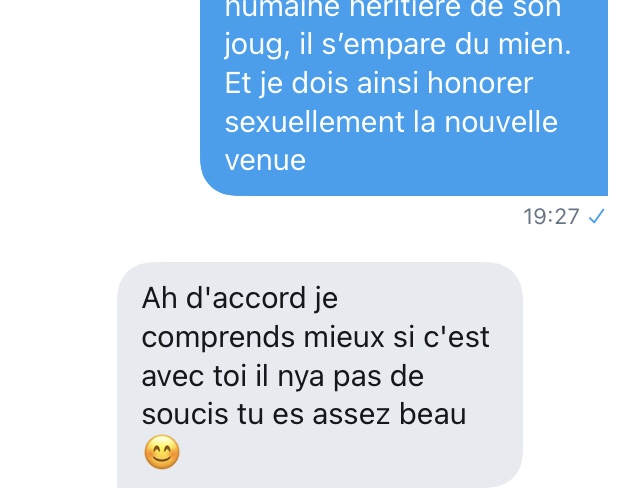This screenshot has height=490, width=640.
Task: Click the blue read-receipt checkmark
Action: click(596, 216)
